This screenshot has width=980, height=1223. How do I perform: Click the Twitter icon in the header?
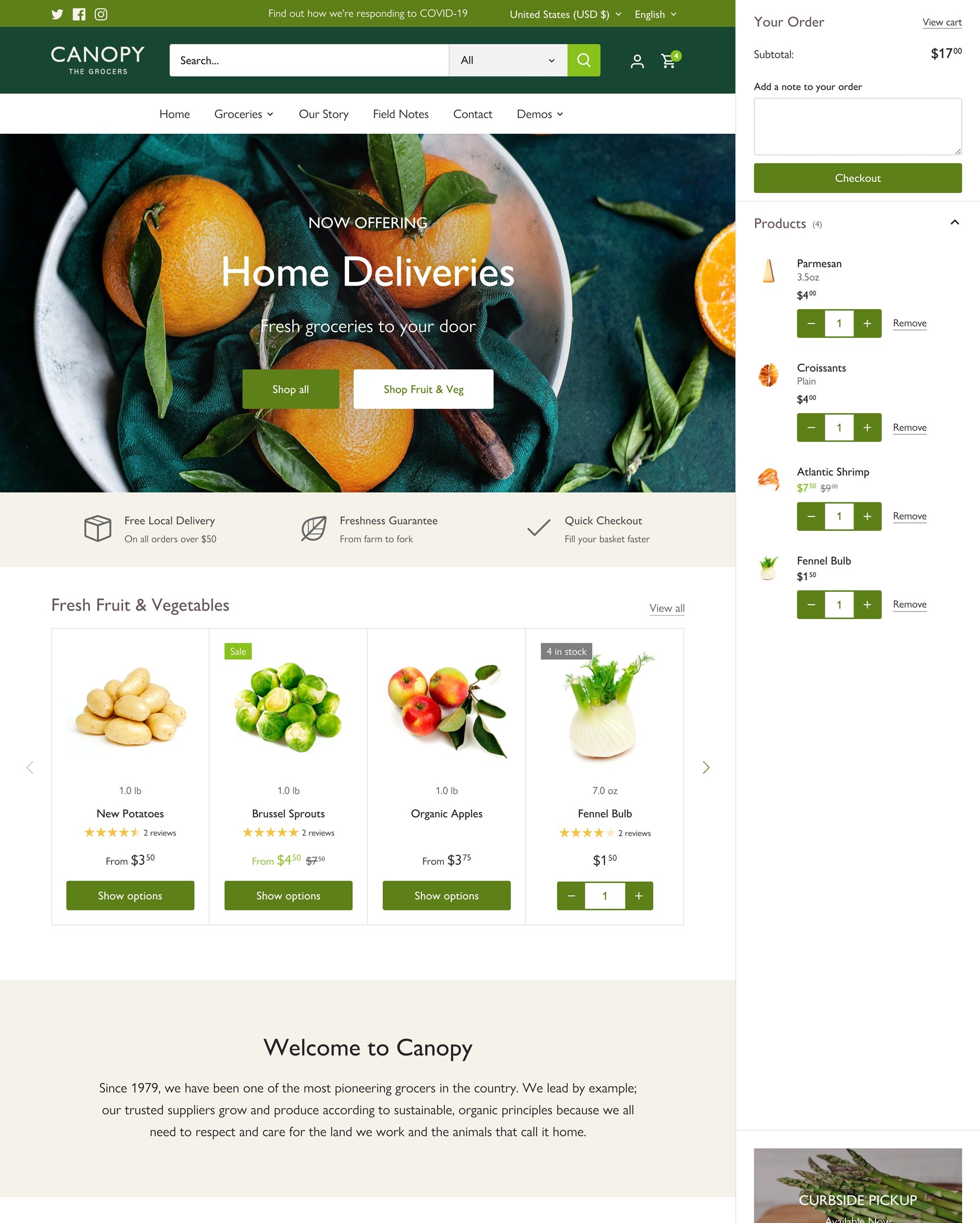click(56, 14)
